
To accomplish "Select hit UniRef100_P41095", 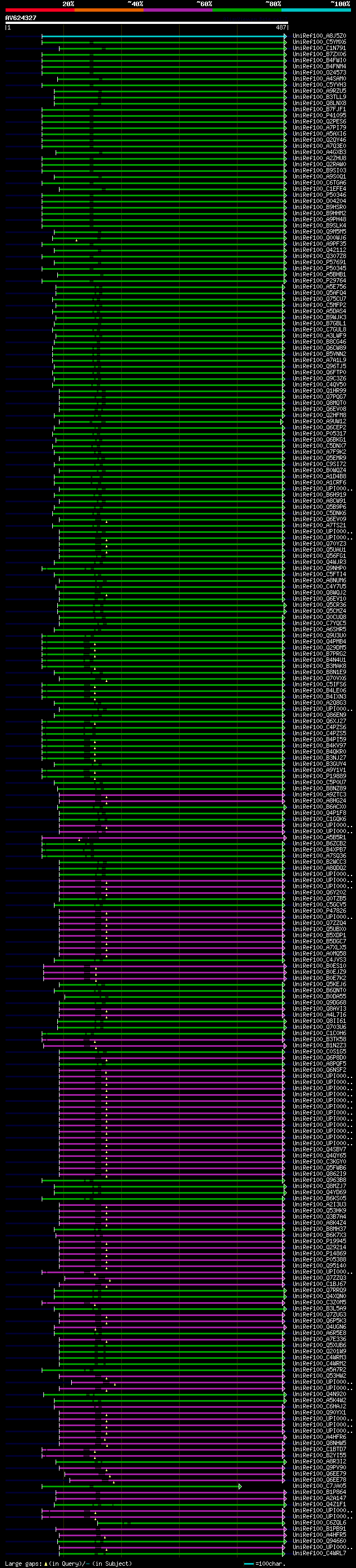I will point(319,116).
